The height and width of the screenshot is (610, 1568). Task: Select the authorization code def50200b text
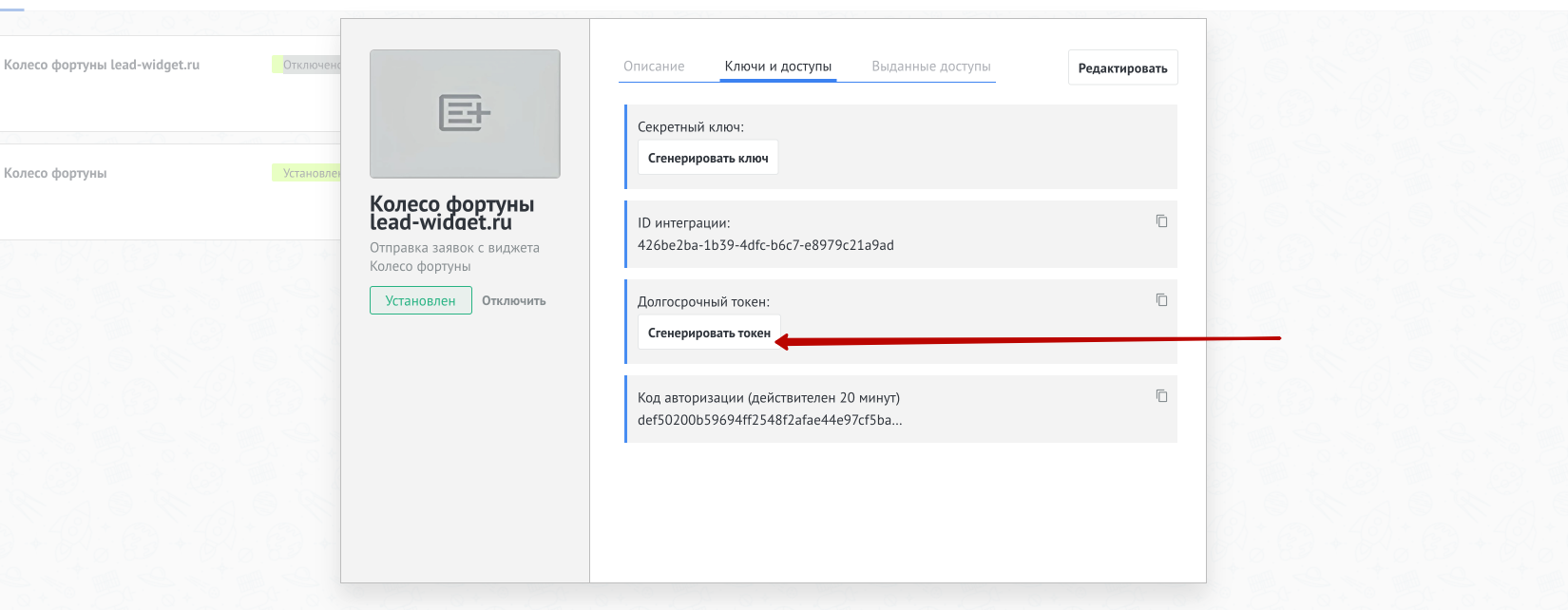(x=770, y=420)
